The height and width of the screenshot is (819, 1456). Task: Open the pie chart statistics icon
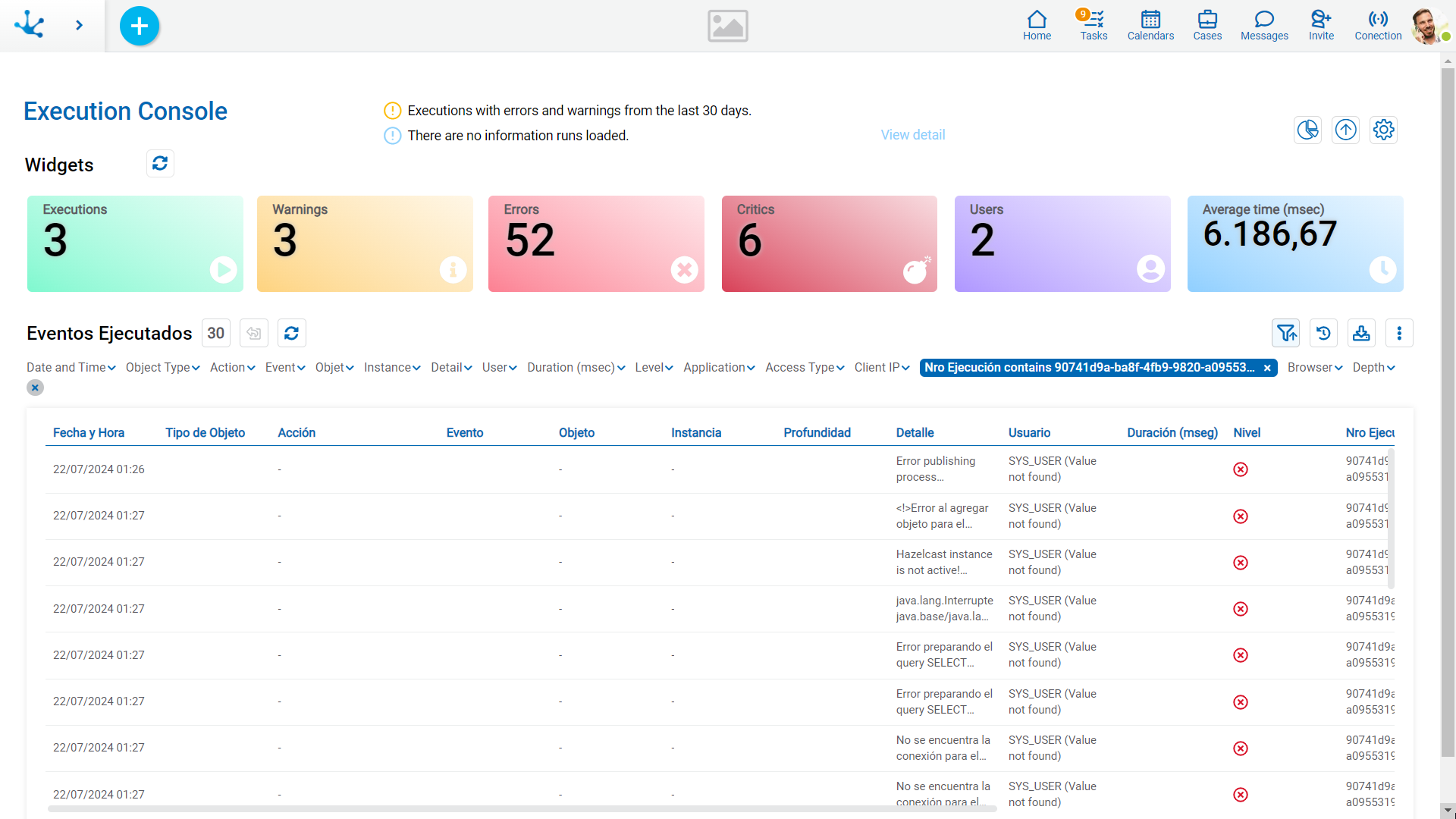[1307, 130]
